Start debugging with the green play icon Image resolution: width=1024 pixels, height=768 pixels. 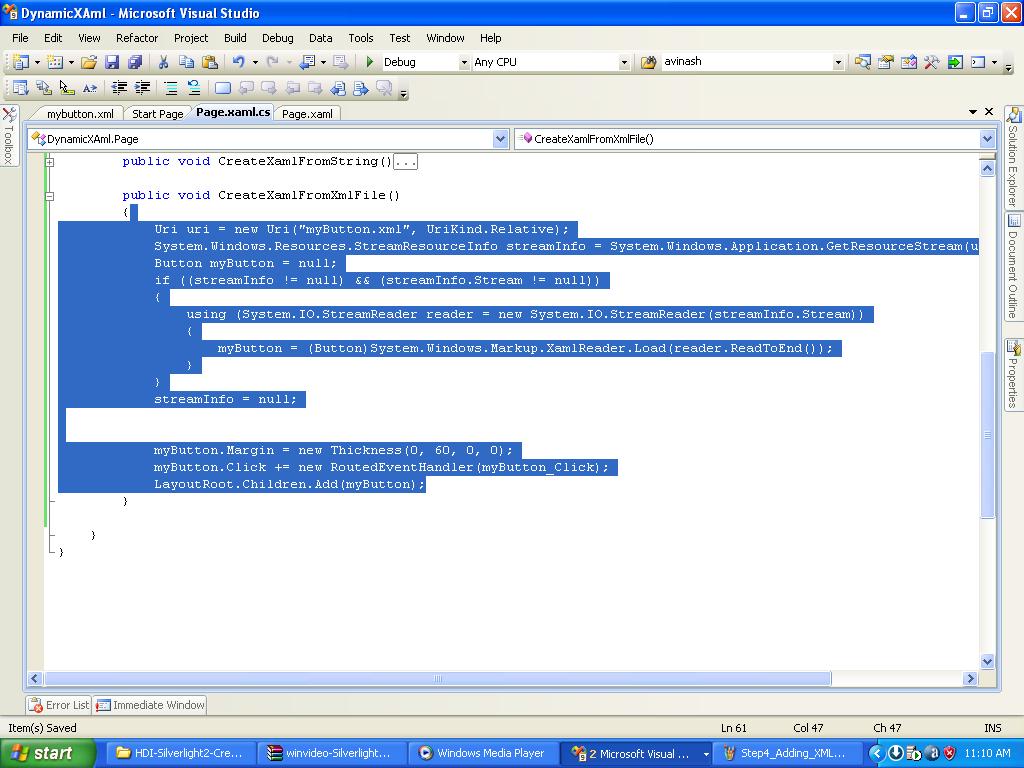(x=370, y=62)
